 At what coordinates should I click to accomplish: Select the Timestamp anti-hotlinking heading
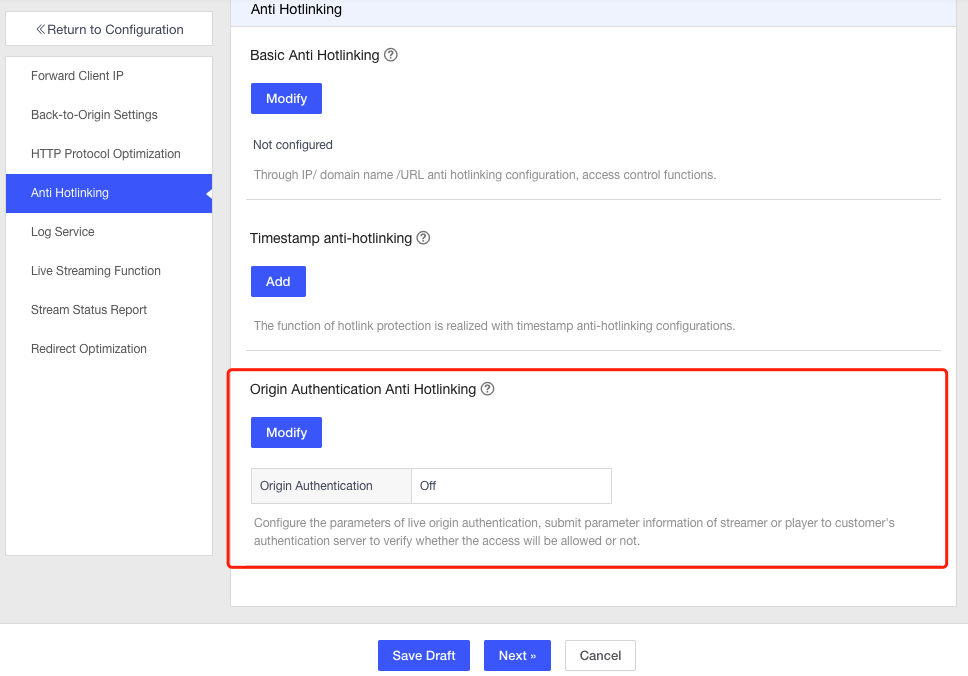coord(331,238)
